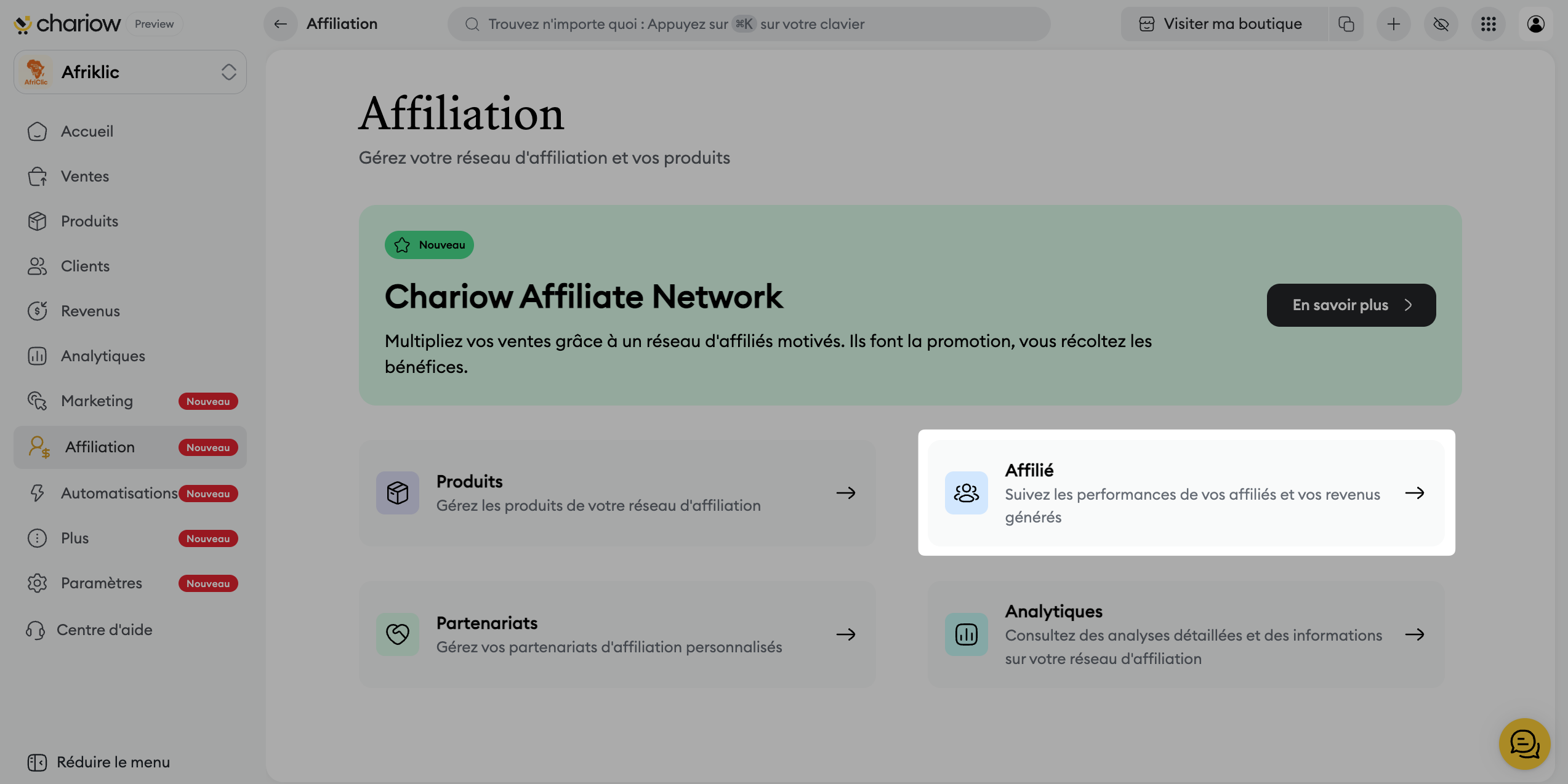Image resolution: width=1568 pixels, height=784 pixels.
Task: Click the back arrow button
Action: coord(280,24)
